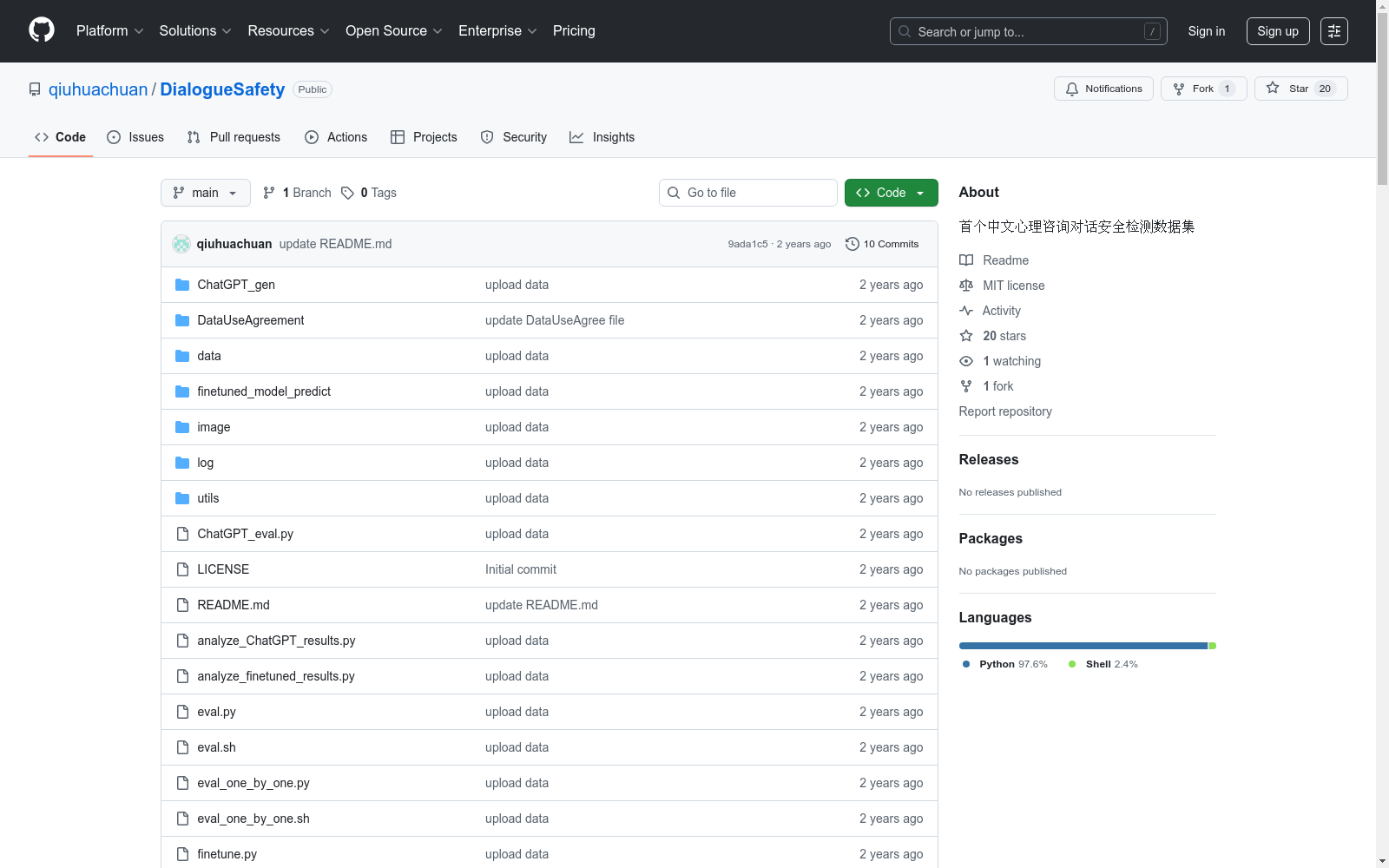Click qiuhuachuan's avatar in the commit bar
Image resolution: width=1389 pixels, height=868 pixels.
pyautogui.click(x=181, y=244)
